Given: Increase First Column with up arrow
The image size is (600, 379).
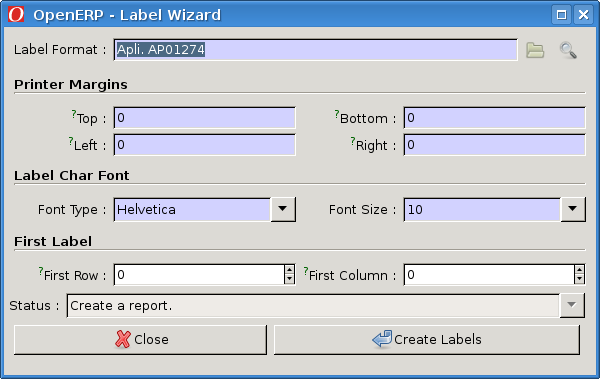Looking at the screenshot, I should tap(579, 270).
